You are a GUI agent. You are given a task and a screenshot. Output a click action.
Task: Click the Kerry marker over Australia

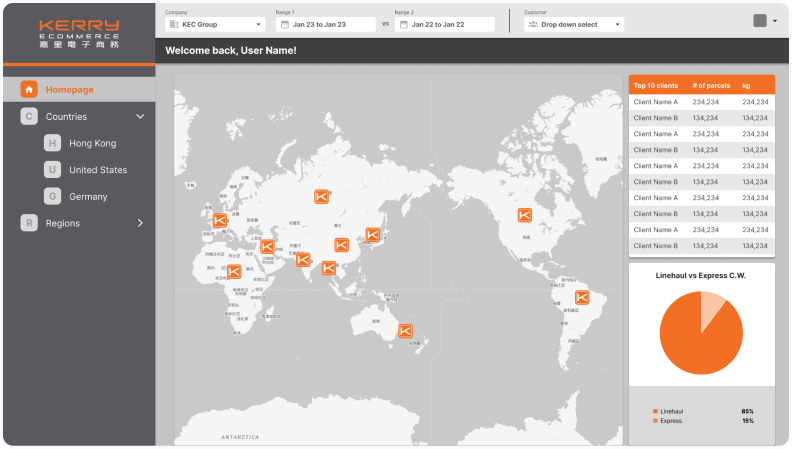tap(406, 331)
